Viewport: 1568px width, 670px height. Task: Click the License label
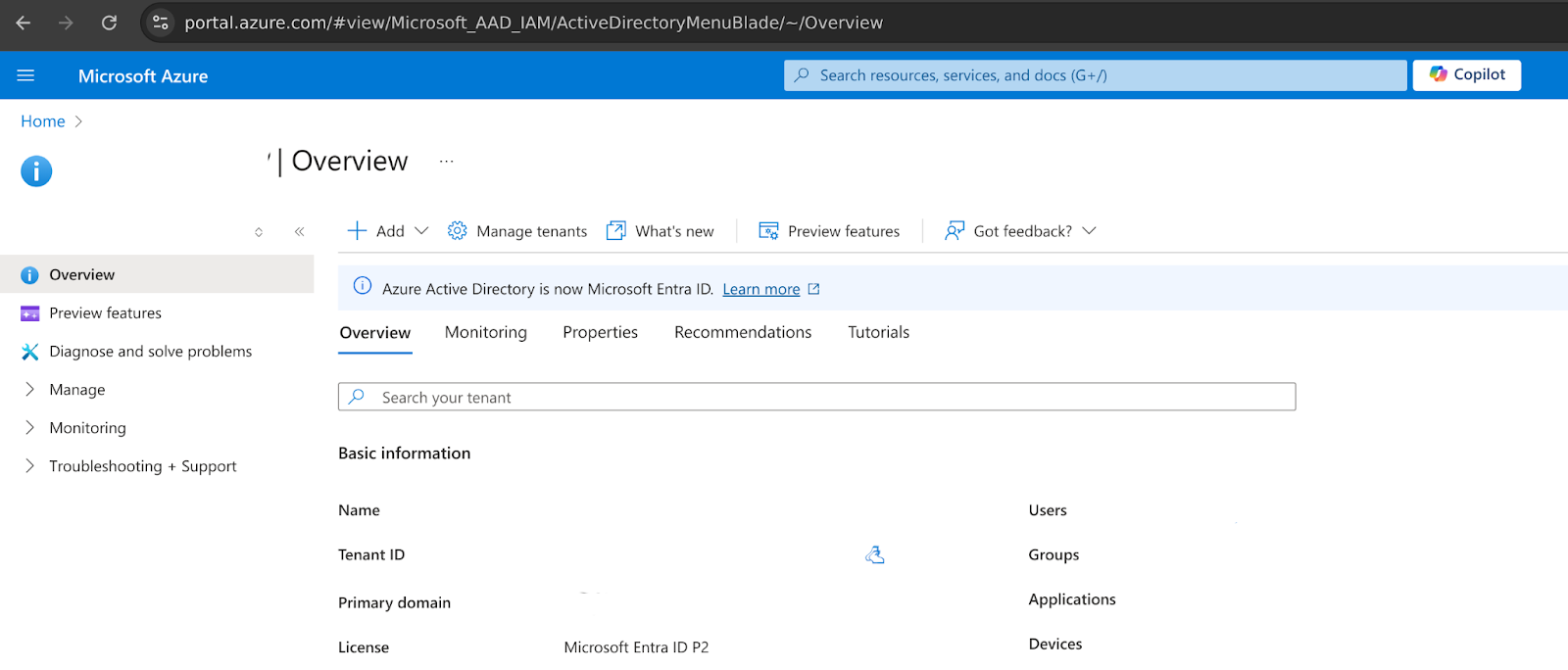364,647
